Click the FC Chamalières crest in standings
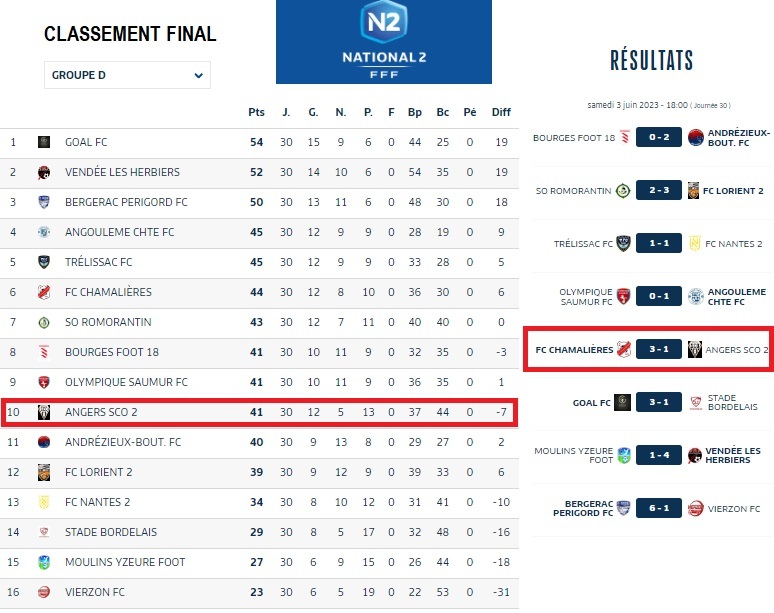Screen dimensions: 774x613 [44, 292]
